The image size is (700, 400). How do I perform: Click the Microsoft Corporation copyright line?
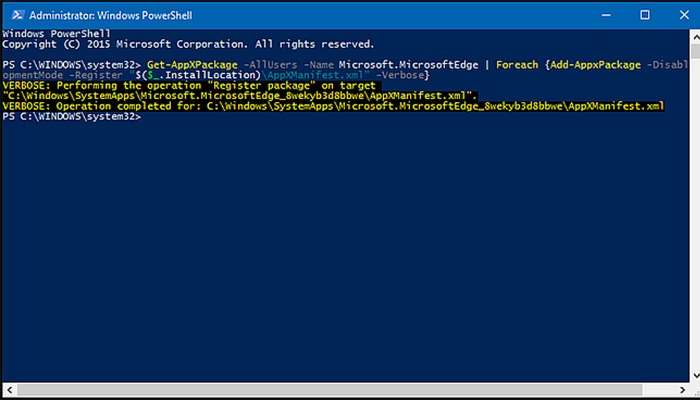click(x=188, y=44)
